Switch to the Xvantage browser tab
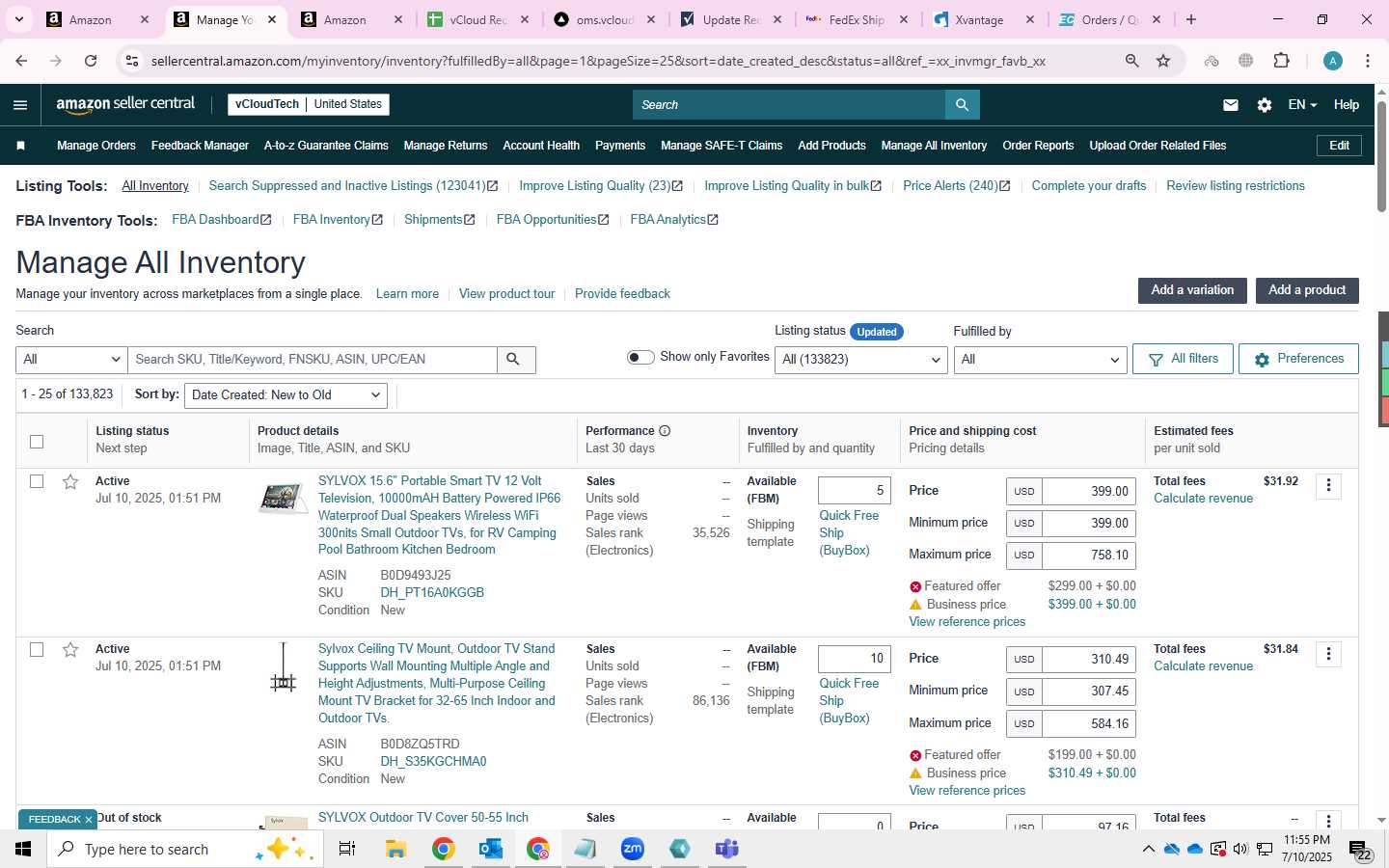This screenshot has height=868, width=1389. pyautogui.click(x=979, y=19)
